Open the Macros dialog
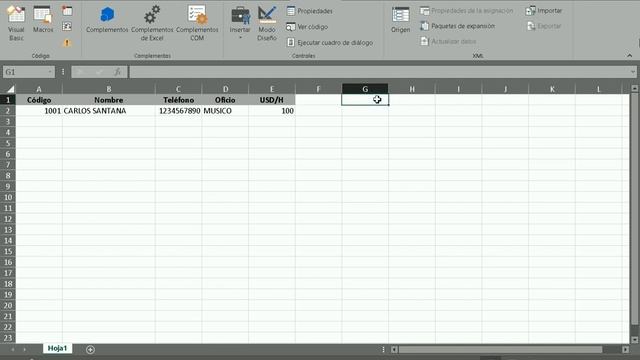 click(43, 20)
